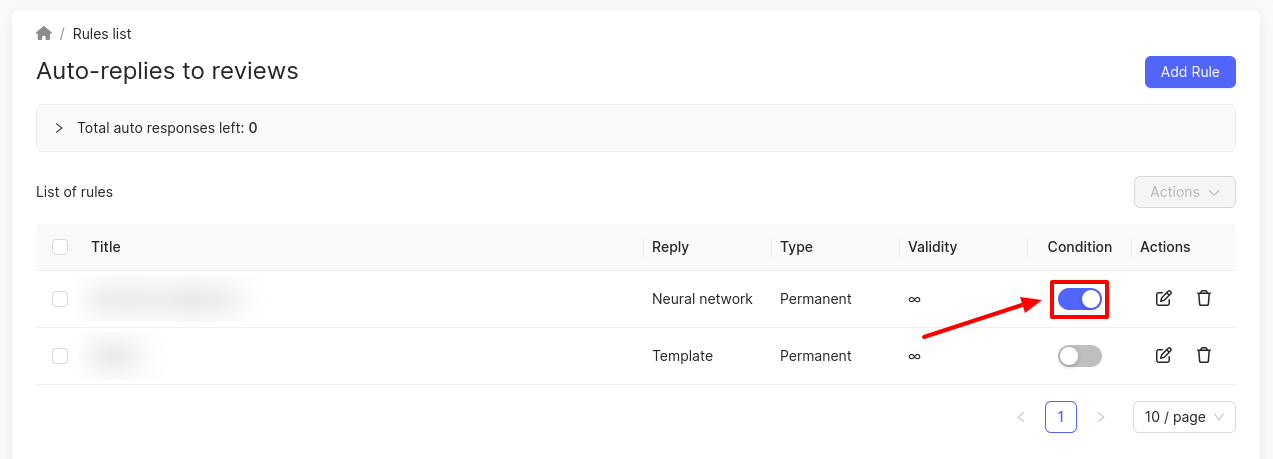The width and height of the screenshot is (1273, 459).
Task: Go to next page arrow
Action: (x=1101, y=417)
